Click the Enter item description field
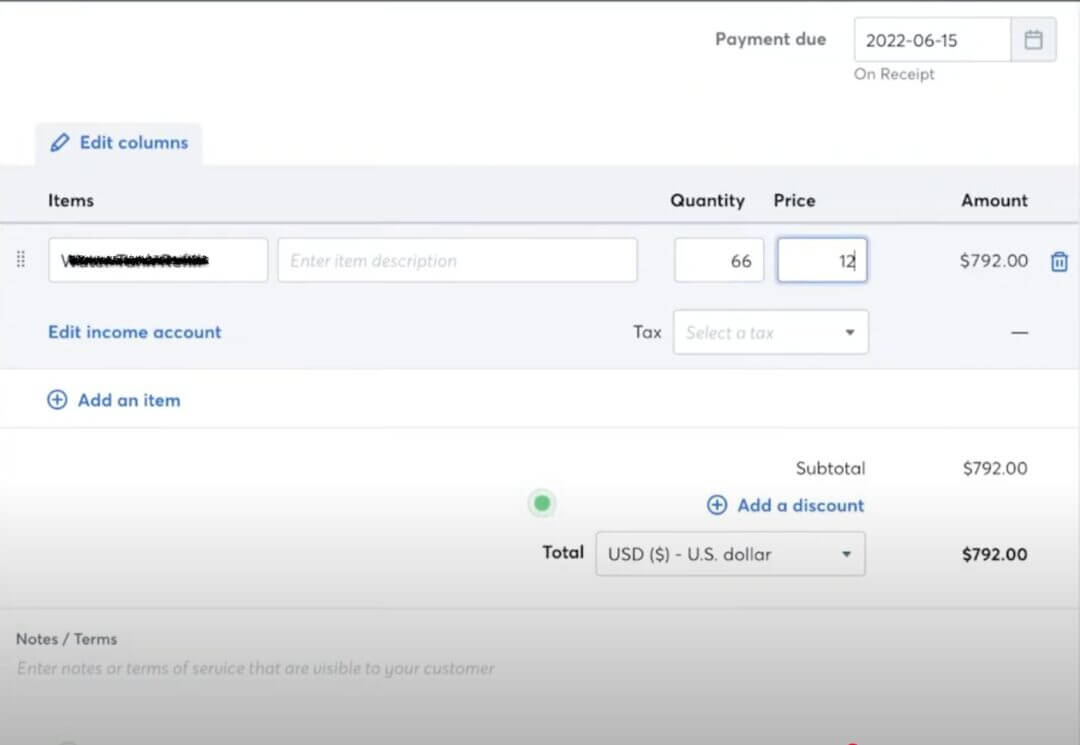 [457, 260]
